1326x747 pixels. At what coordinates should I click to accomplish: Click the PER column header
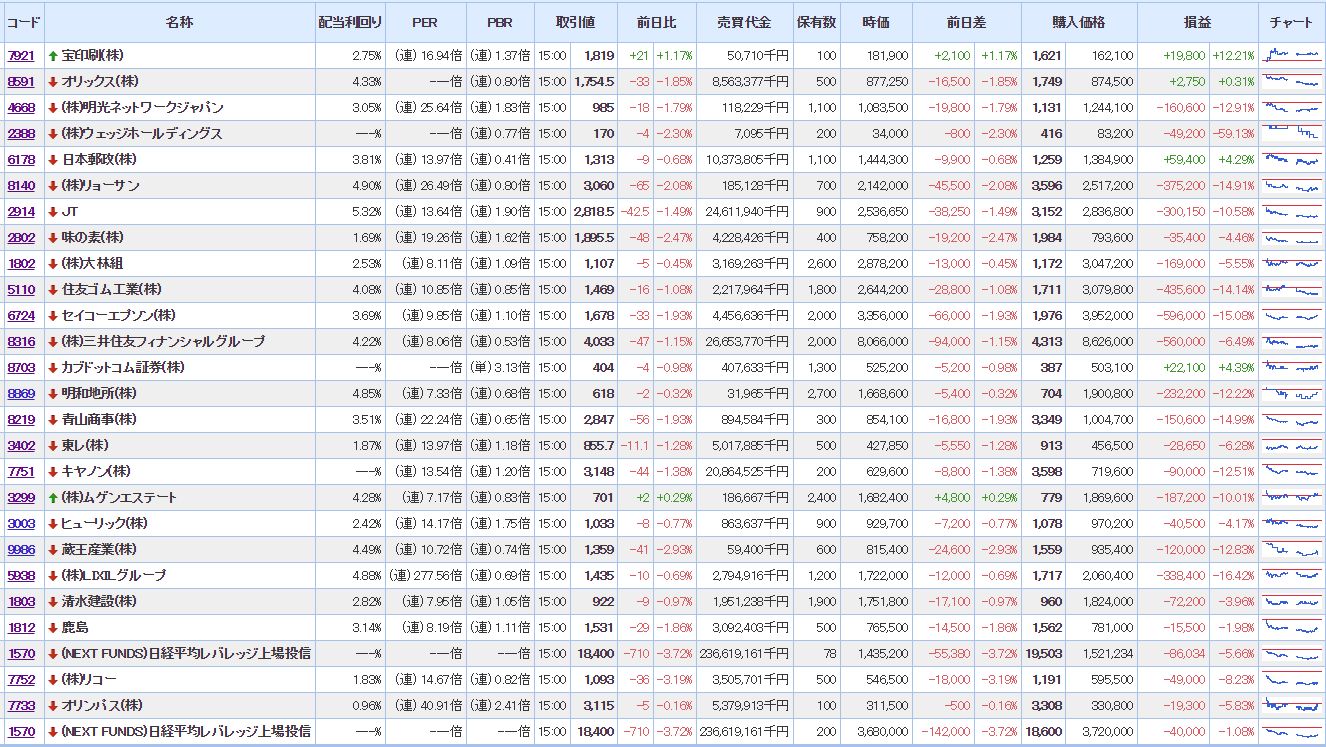click(426, 22)
